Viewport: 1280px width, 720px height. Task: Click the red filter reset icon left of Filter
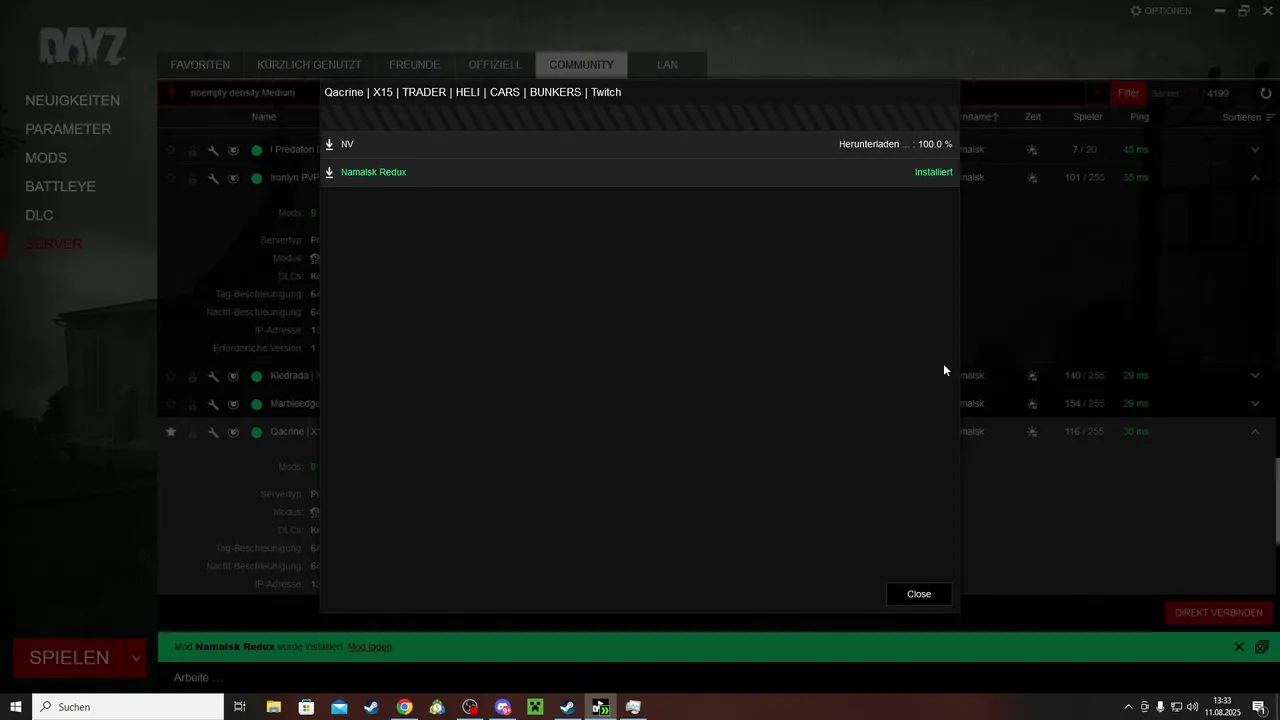pos(1097,93)
